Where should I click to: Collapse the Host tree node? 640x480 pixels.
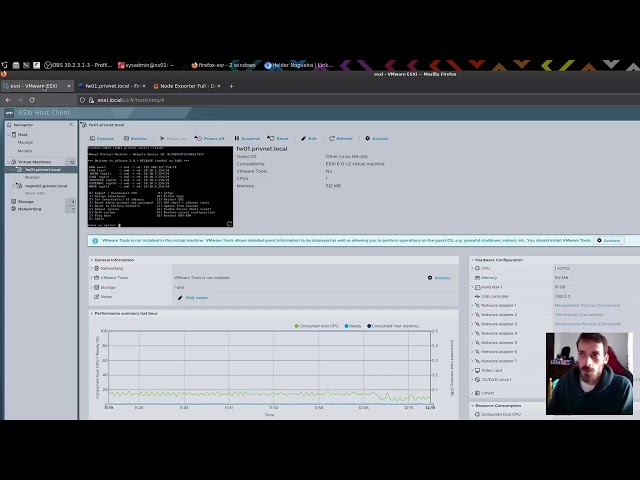[x=9, y=134]
